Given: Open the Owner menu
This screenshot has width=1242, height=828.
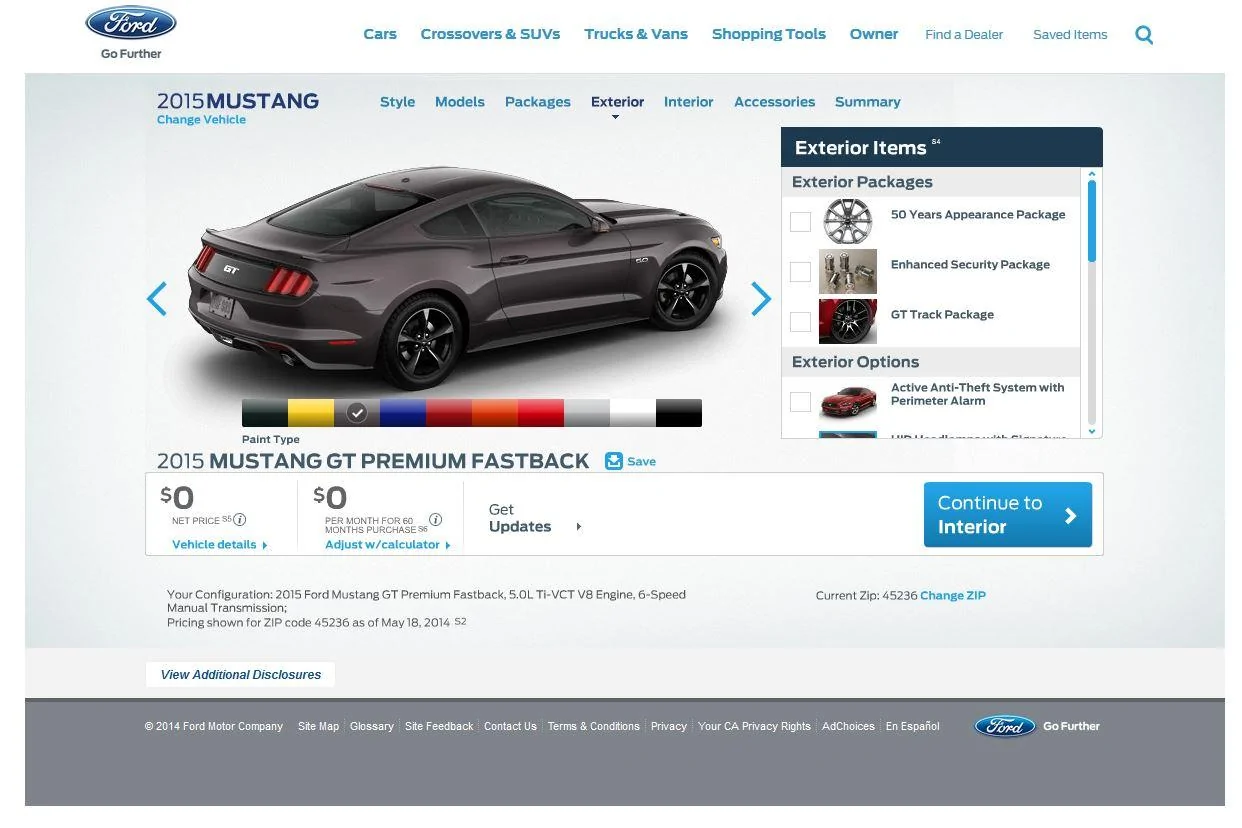Looking at the screenshot, I should pos(874,34).
